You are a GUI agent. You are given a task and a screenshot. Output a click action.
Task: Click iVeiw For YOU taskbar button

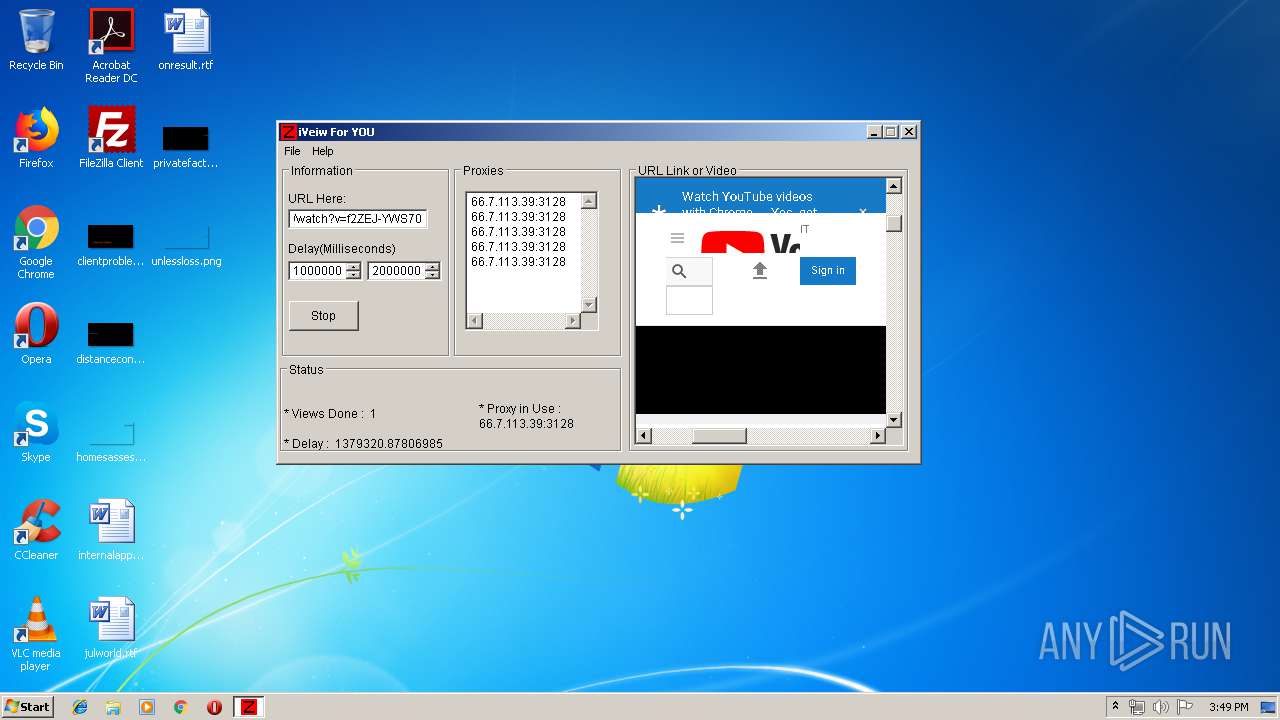[248, 707]
